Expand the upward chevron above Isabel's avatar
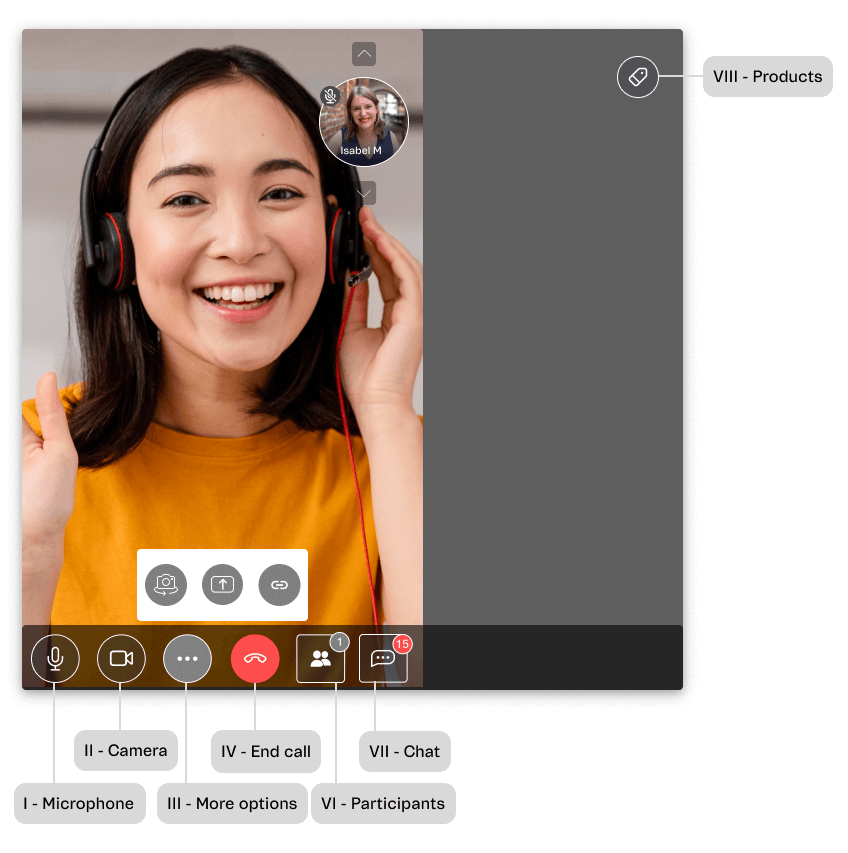This screenshot has width=848, height=853. point(364,54)
